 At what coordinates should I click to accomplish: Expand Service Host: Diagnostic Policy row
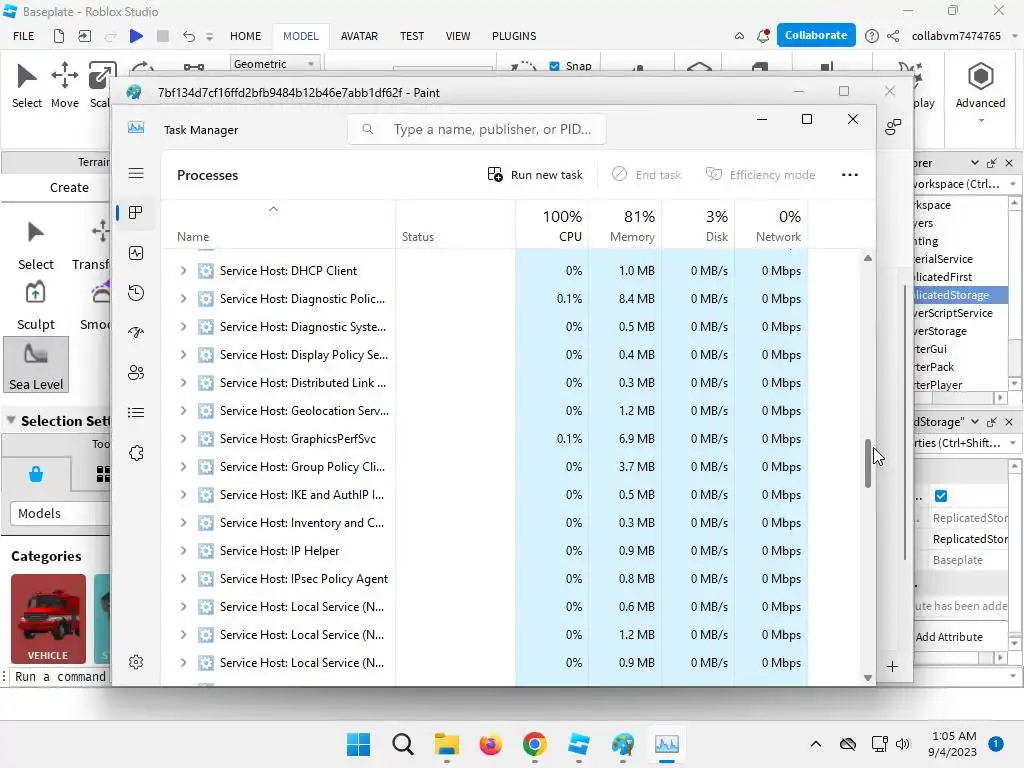[184, 299]
